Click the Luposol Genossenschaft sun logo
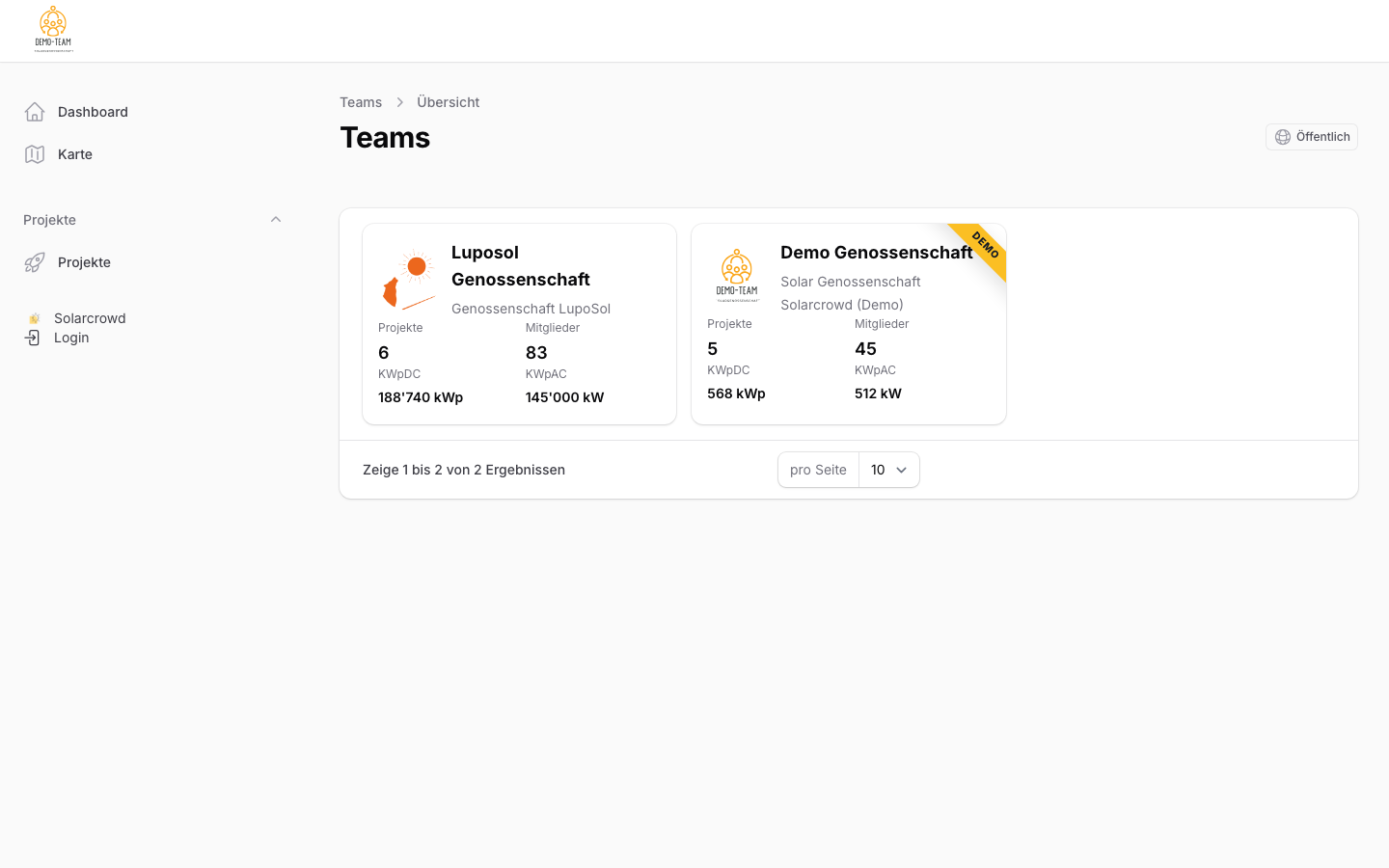Image resolution: width=1389 pixels, height=868 pixels. (409, 280)
